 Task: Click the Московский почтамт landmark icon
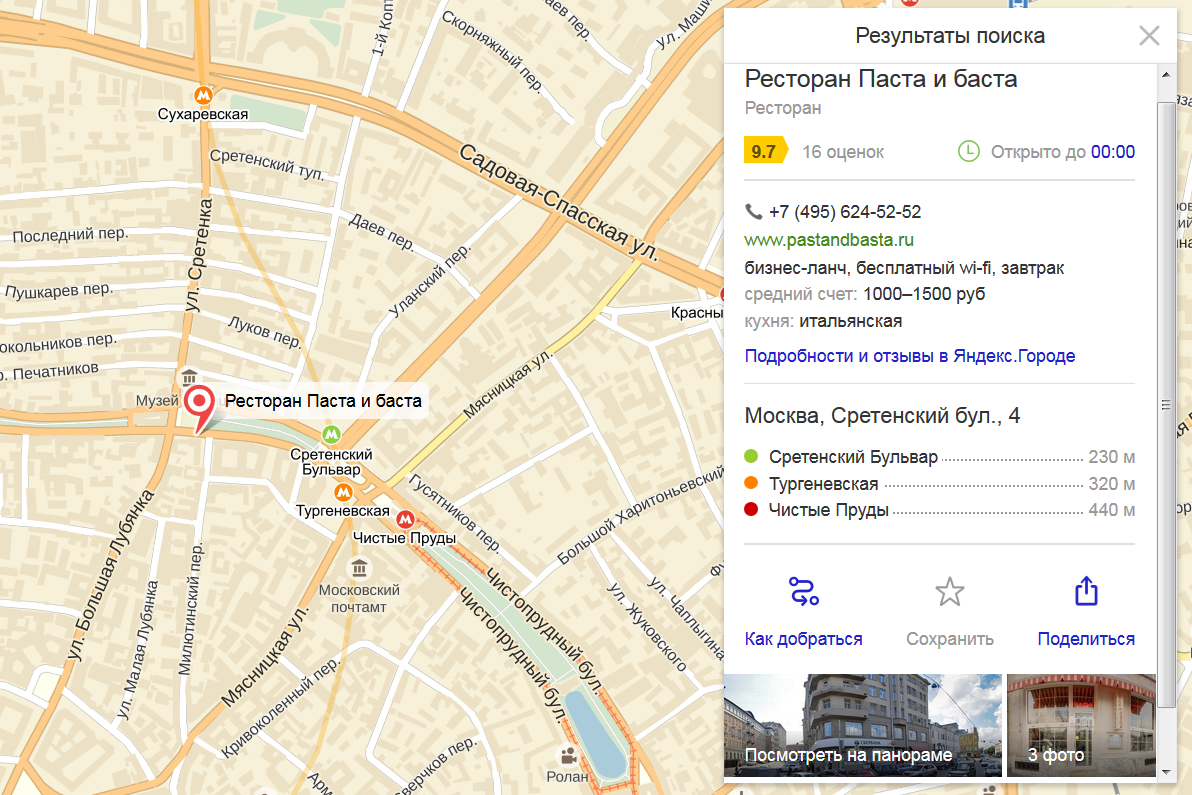pos(359,569)
